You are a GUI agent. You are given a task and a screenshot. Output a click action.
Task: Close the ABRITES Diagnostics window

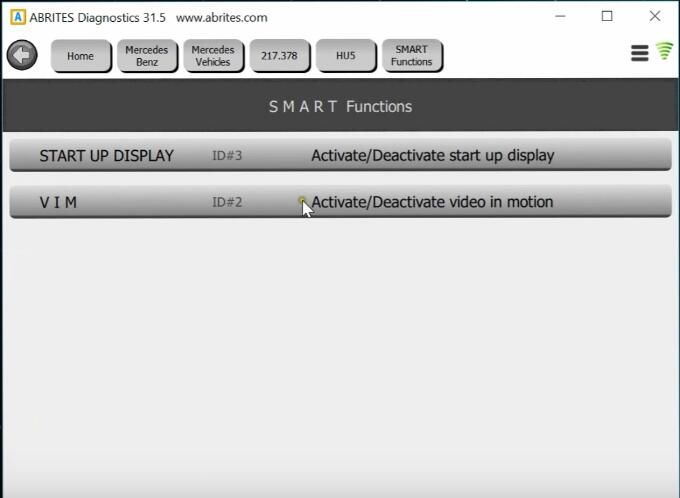[x=655, y=16]
